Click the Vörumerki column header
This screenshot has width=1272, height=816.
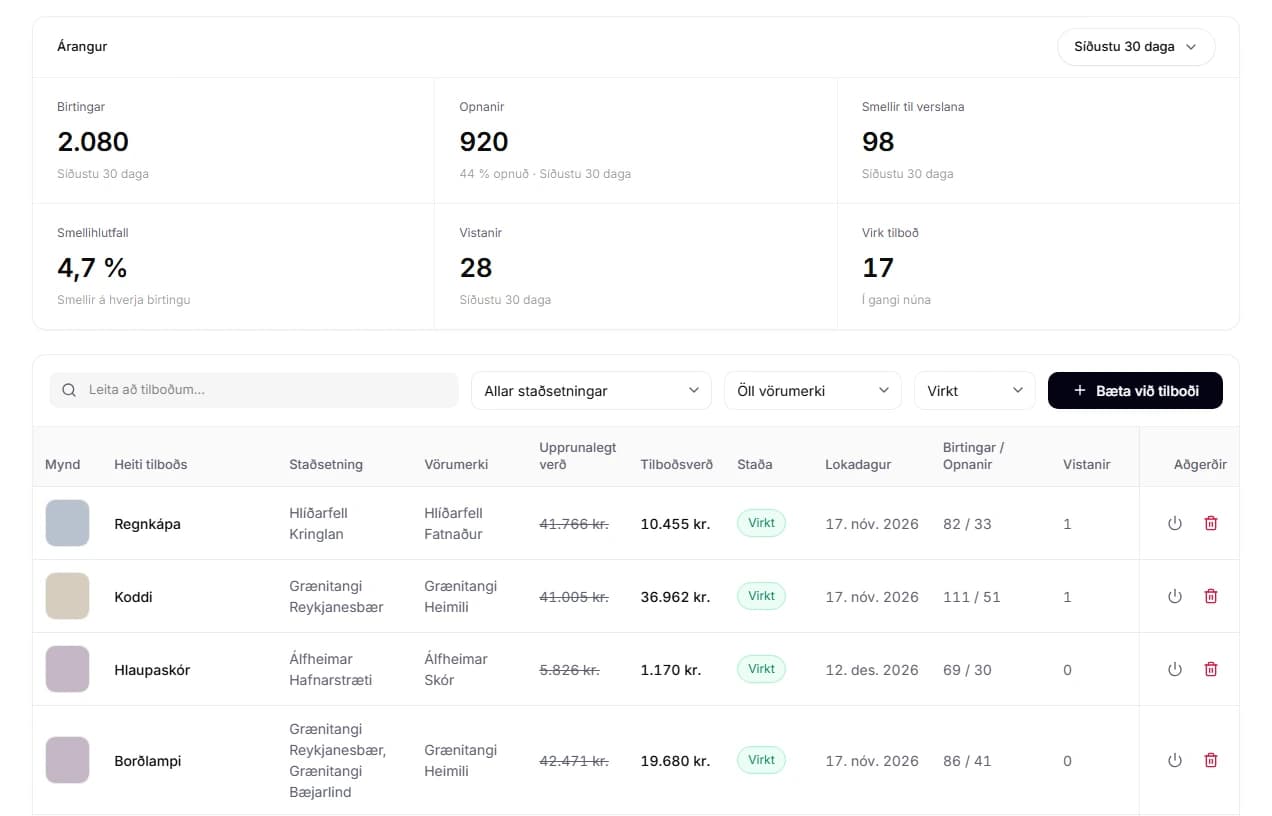click(x=456, y=464)
